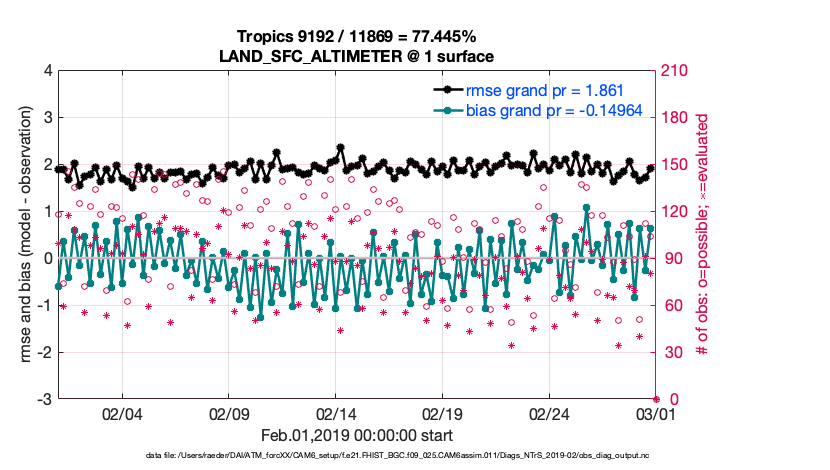Select the 'rmse grand pr = 1.861' legend text
The width and height of the screenshot is (830, 470).
point(538,89)
